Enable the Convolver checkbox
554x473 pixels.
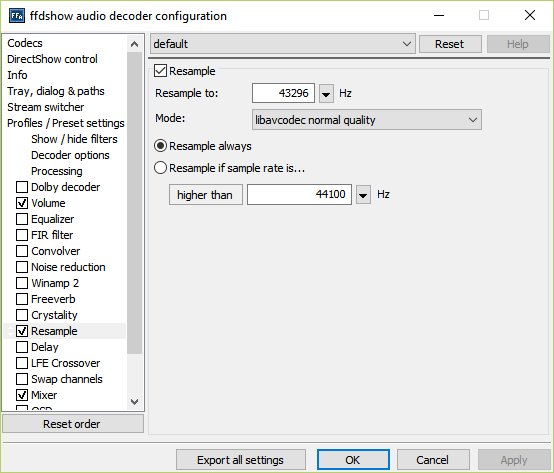point(22,251)
